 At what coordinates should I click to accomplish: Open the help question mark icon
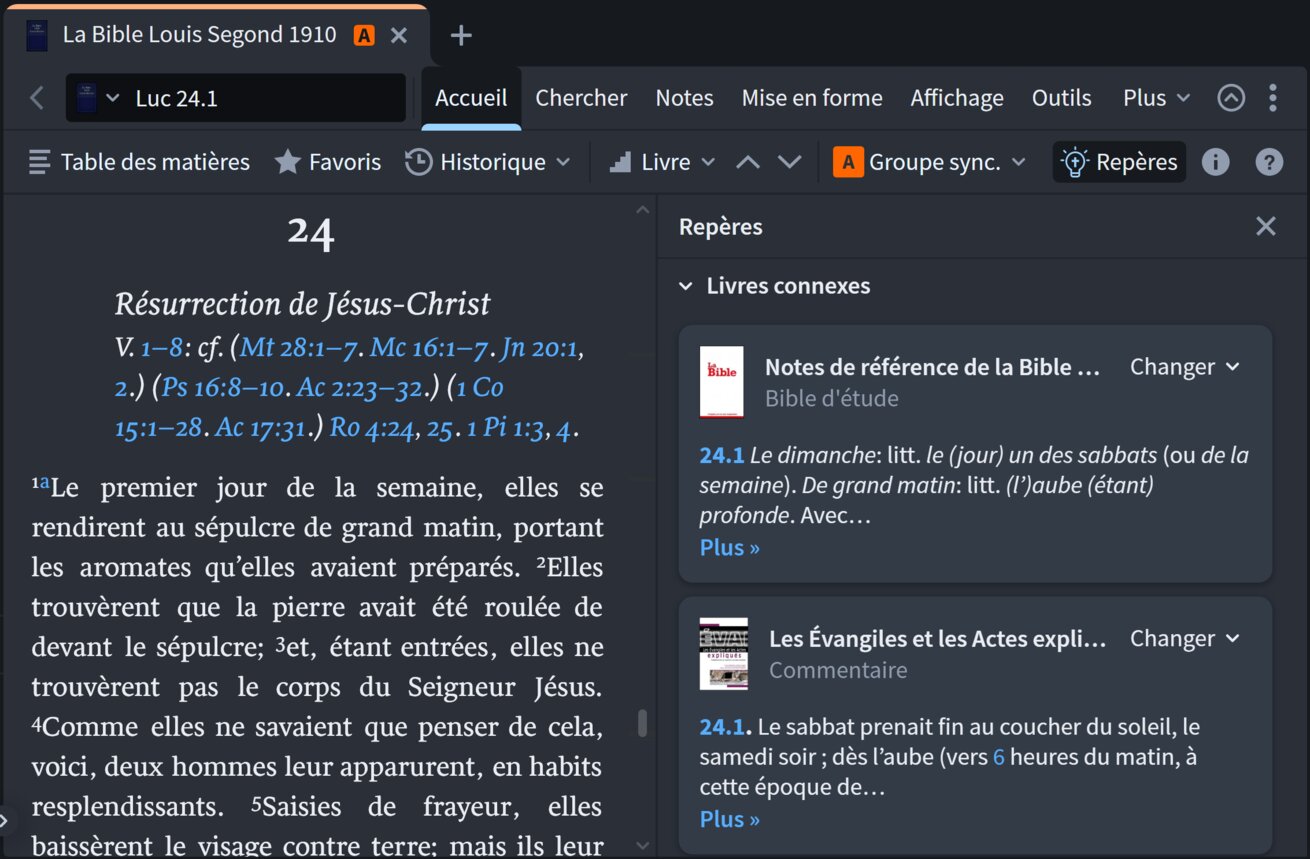tap(1269, 162)
